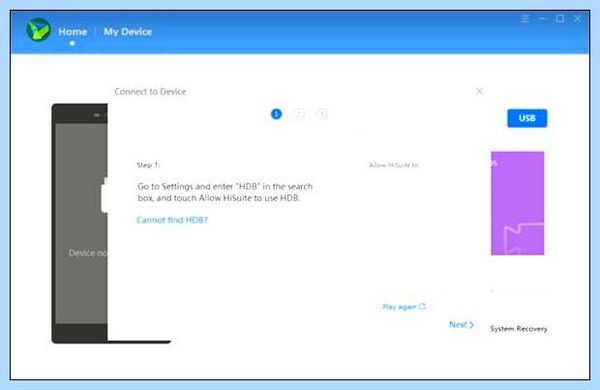Click the HiSuite logo icon

pos(38,29)
